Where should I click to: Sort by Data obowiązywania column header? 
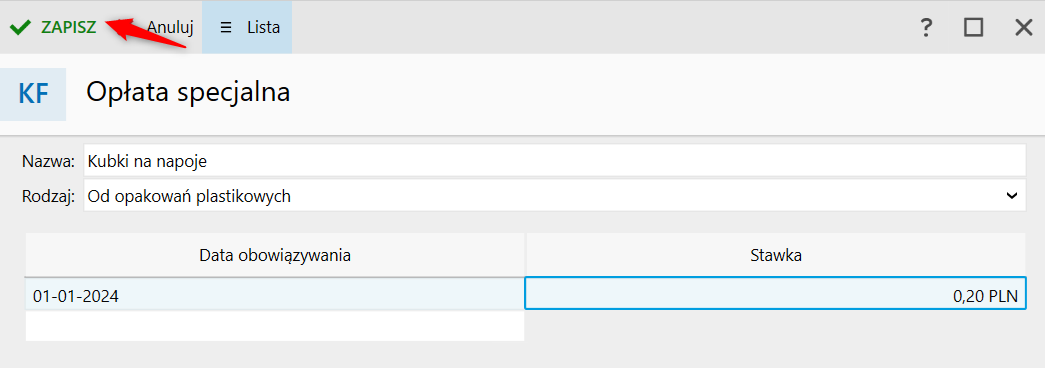(275, 255)
